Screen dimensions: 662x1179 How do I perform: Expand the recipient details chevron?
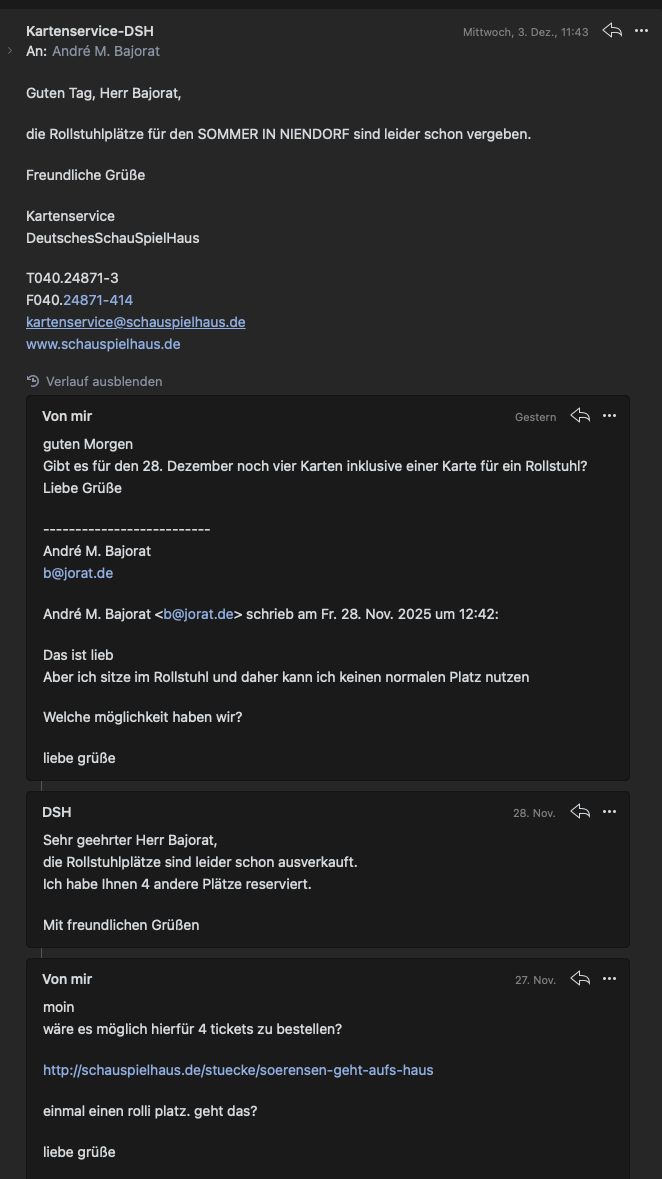click(x=10, y=50)
